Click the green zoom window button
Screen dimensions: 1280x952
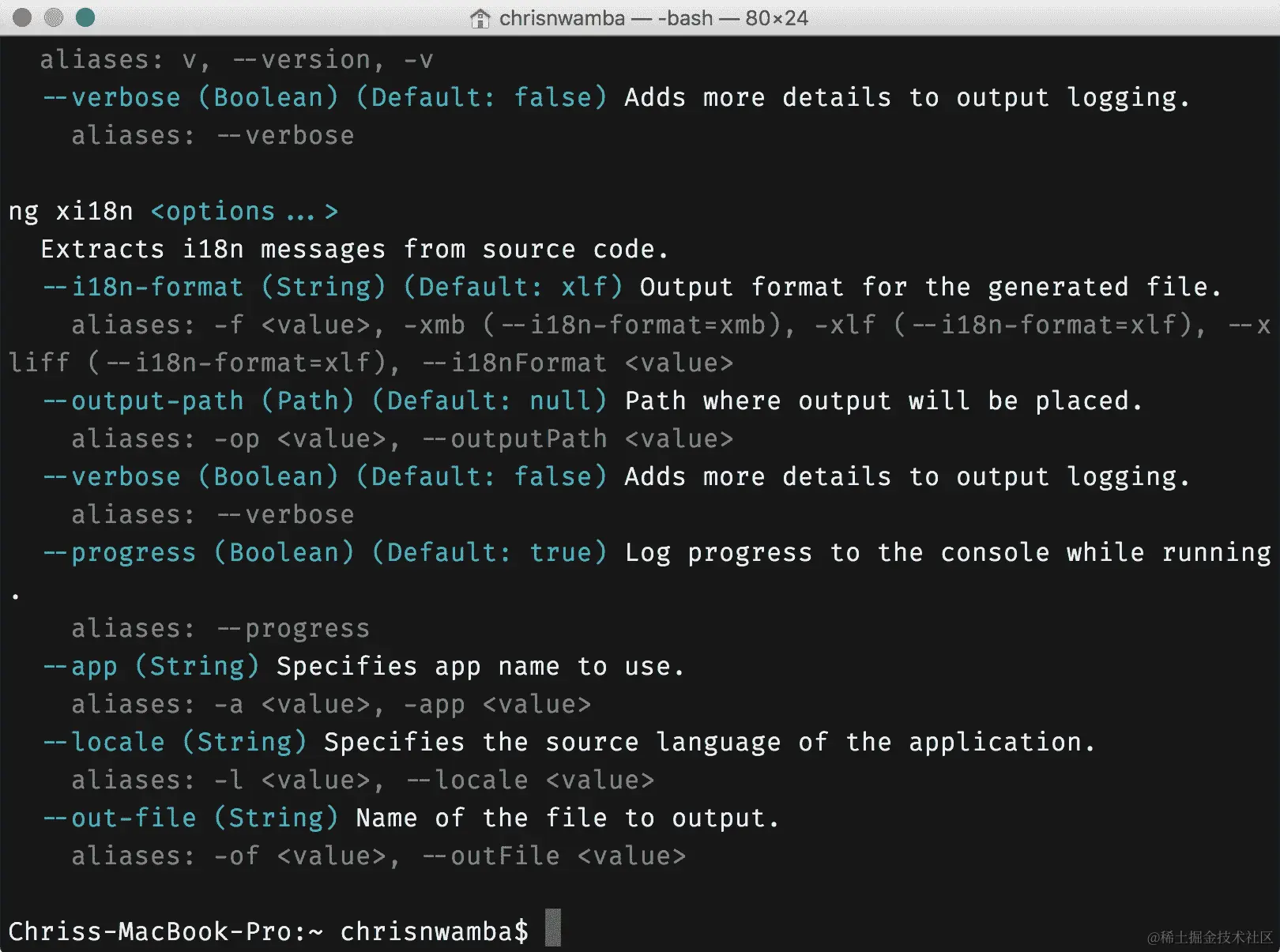point(85,17)
